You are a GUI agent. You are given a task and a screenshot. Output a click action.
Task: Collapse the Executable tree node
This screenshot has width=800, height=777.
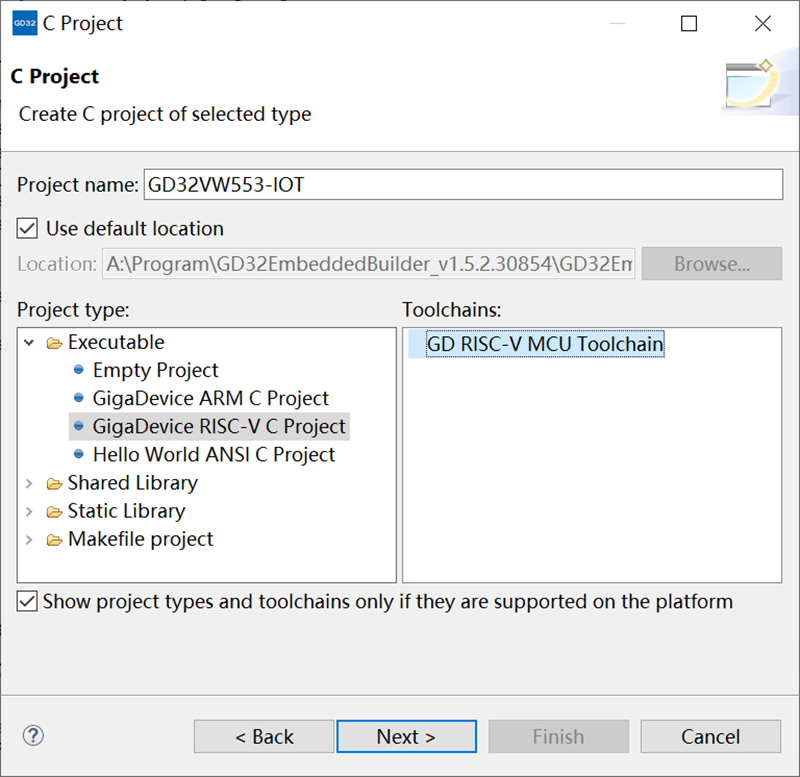(x=29, y=342)
